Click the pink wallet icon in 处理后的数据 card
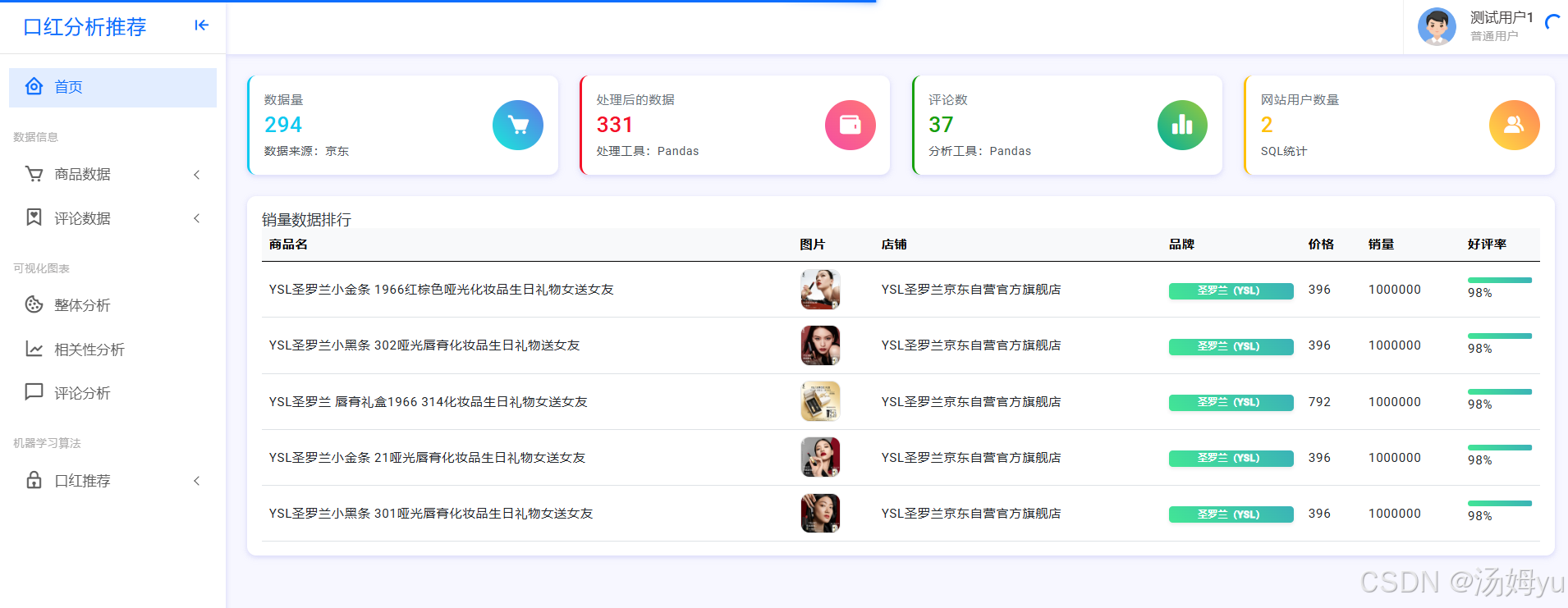Screen dimensions: 1568x608 [x=850, y=125]
